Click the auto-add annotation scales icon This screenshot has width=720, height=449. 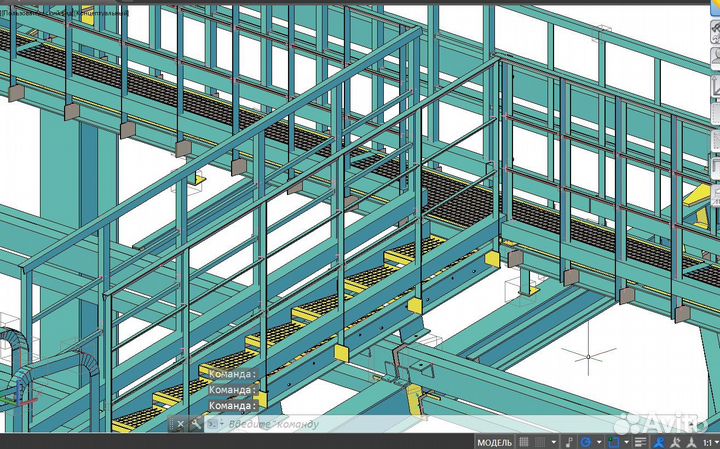click(x=676, y=442)
